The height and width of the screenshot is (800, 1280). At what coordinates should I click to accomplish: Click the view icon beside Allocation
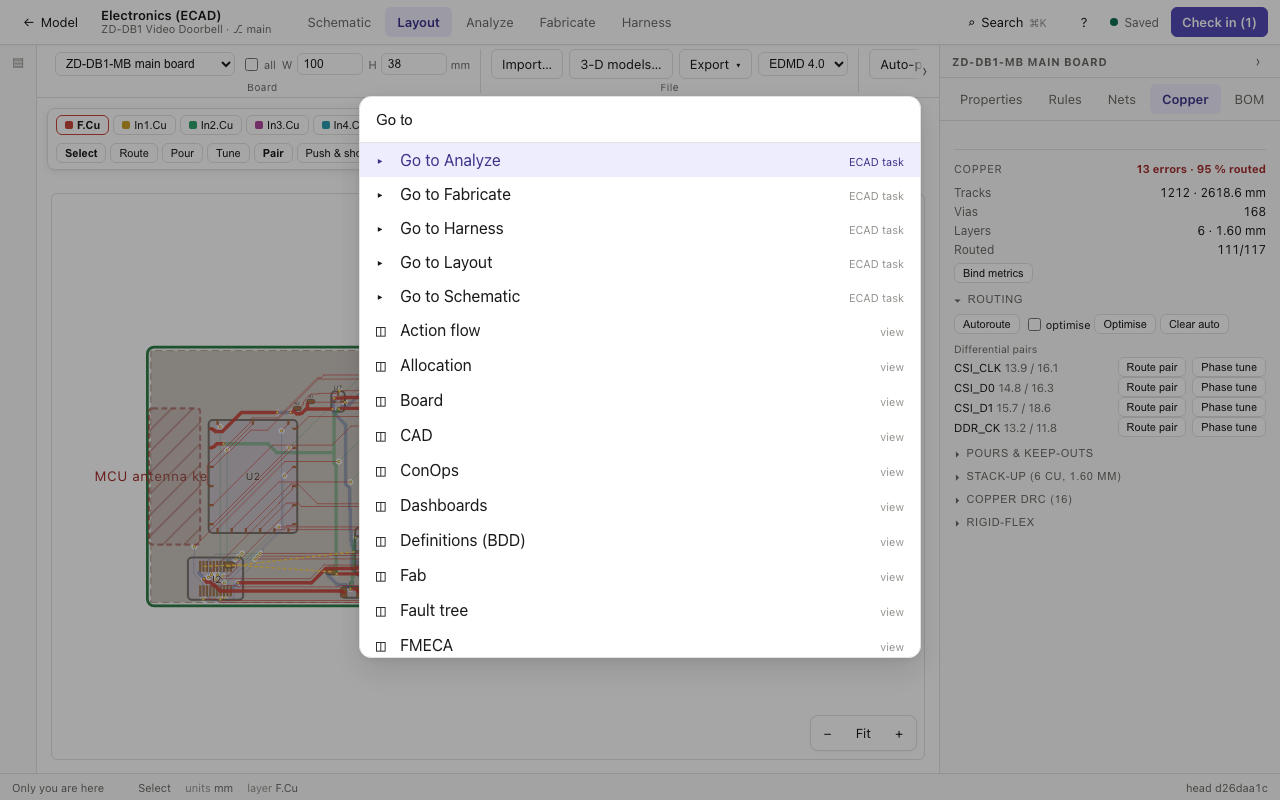(380, 366)
